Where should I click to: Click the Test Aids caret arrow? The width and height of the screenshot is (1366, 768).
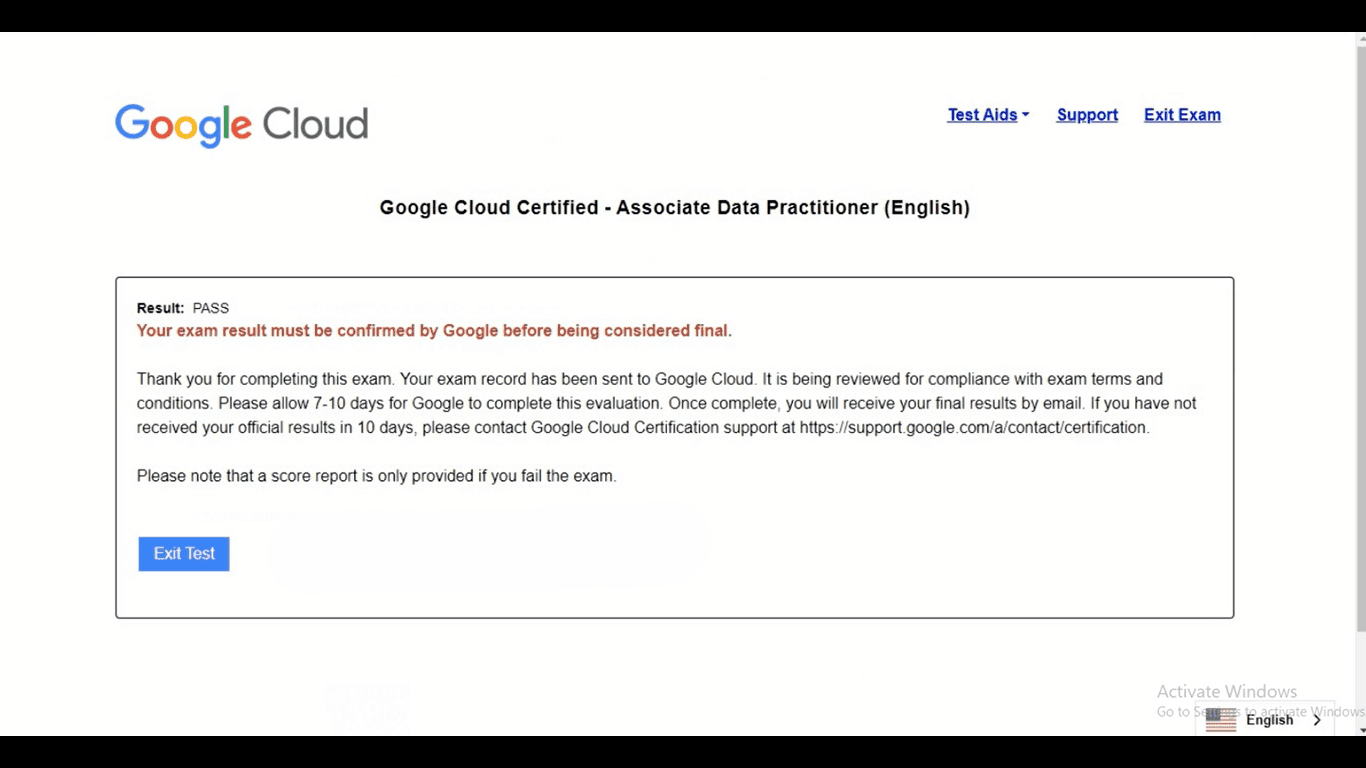pos(1025,115)
